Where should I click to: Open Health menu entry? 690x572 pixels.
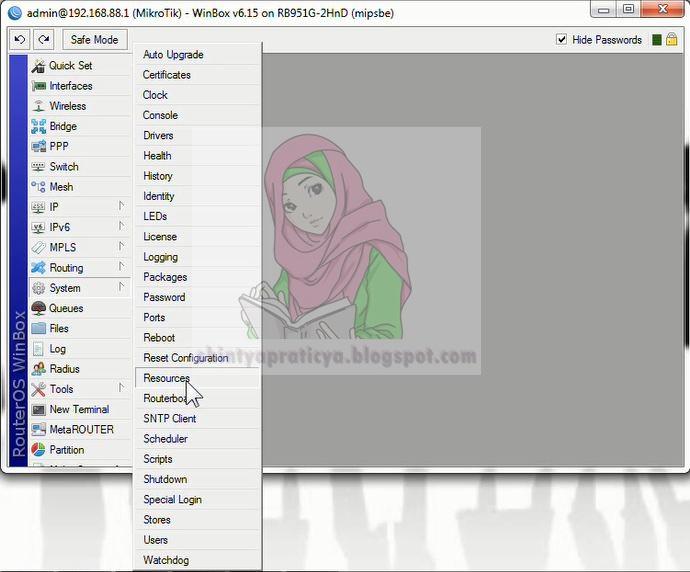click(x=197, y=156)
